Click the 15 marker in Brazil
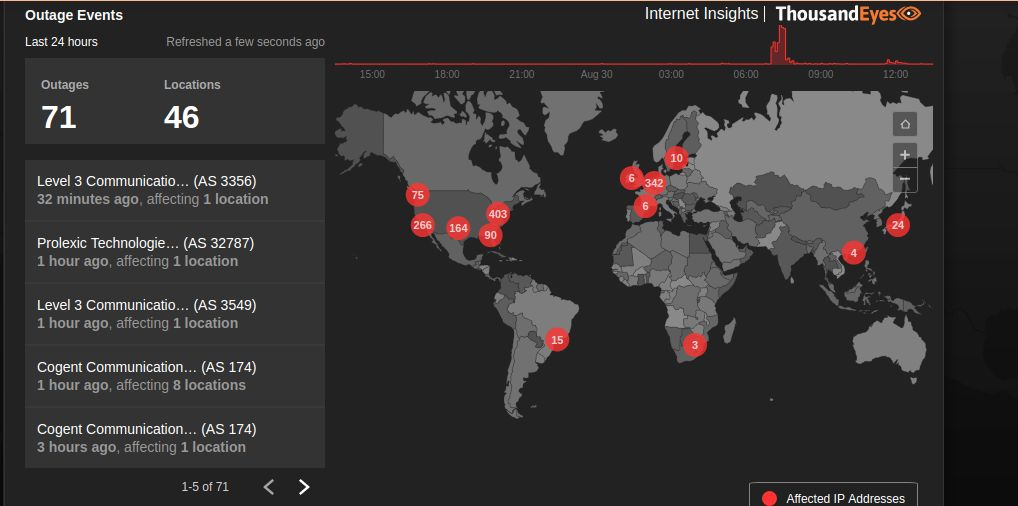The width and height of the screenshot is (1018, 506). tap(557, 340)
